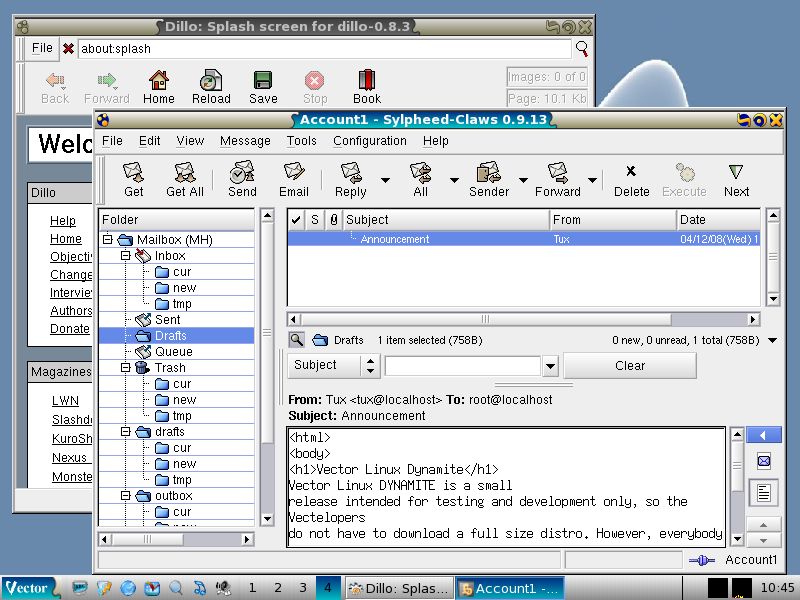
Task: Click the Send queued messages icon
Action: pos(242,179)
